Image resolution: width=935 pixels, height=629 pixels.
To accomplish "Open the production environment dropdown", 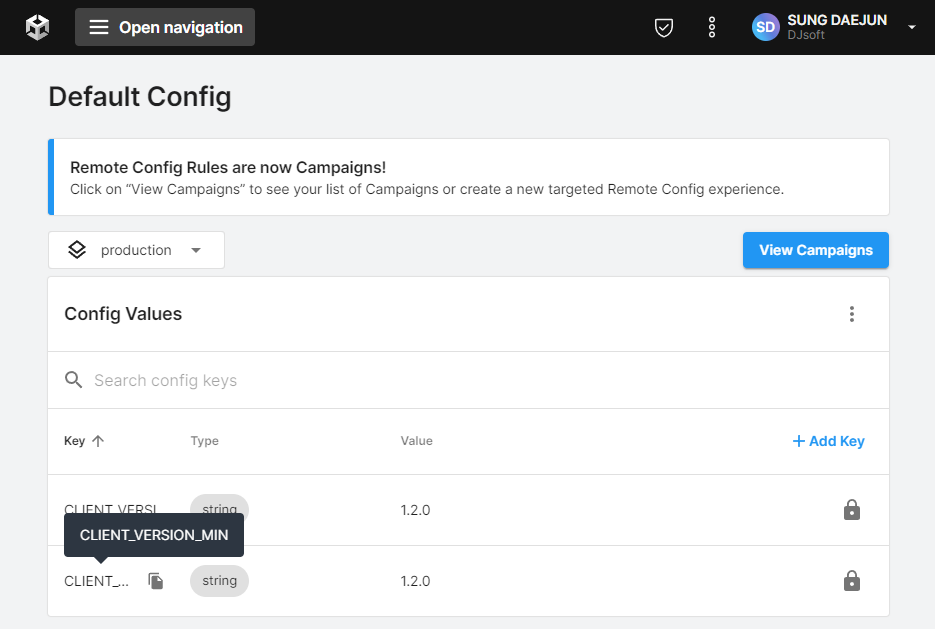I will (136, 250).
